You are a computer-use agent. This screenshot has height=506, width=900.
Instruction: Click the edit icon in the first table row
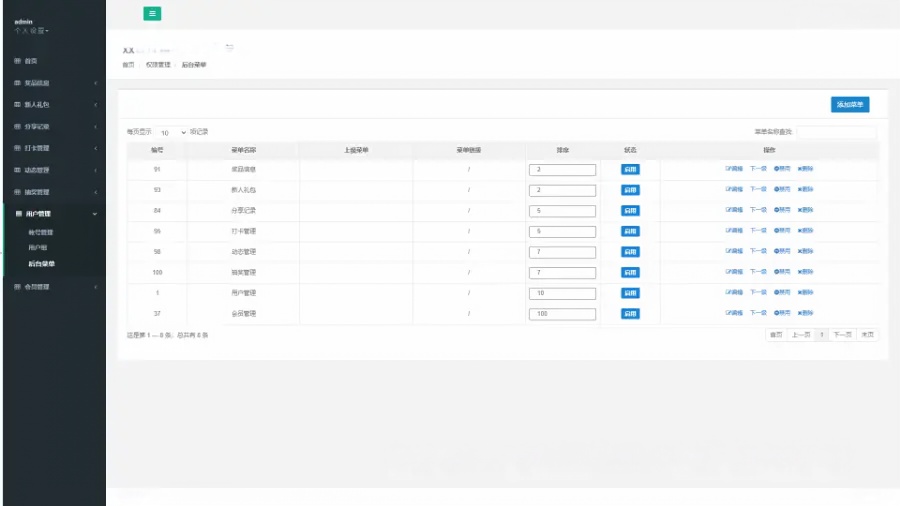tap(728, 169)
